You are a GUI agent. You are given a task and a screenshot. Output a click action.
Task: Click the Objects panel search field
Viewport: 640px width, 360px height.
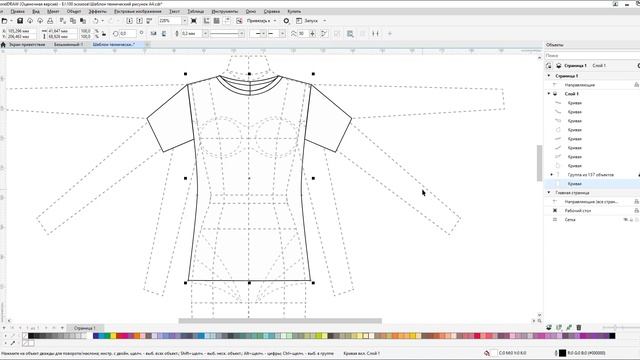[592, 55]
